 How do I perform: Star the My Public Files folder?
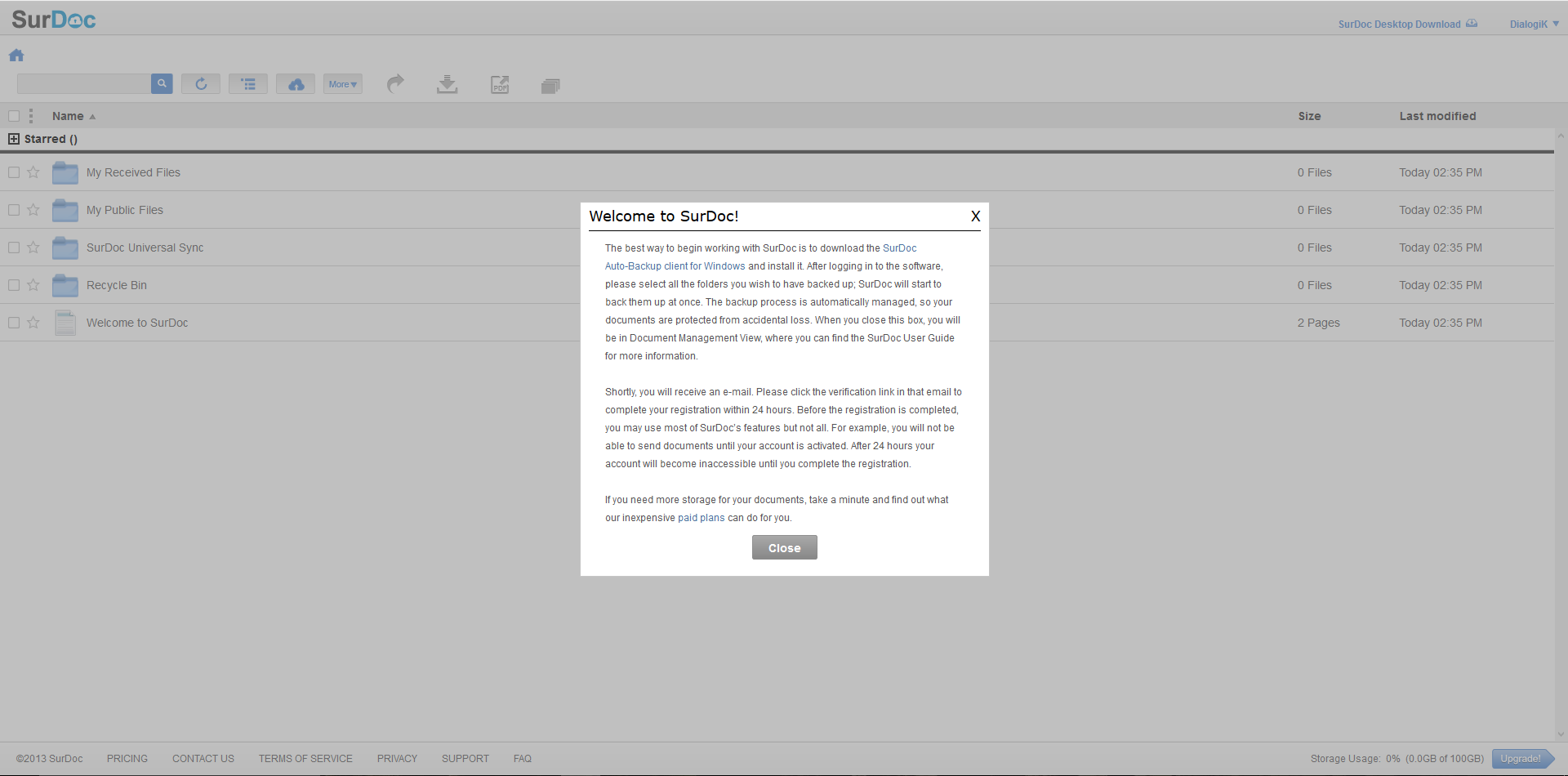pos(33,210)
